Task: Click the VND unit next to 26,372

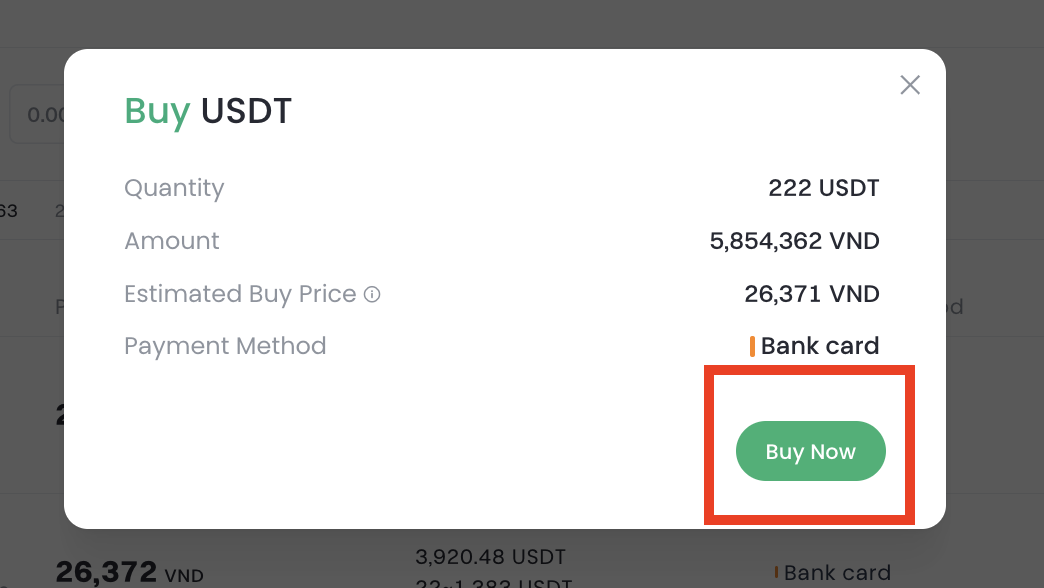Action: tap(184, 575)
